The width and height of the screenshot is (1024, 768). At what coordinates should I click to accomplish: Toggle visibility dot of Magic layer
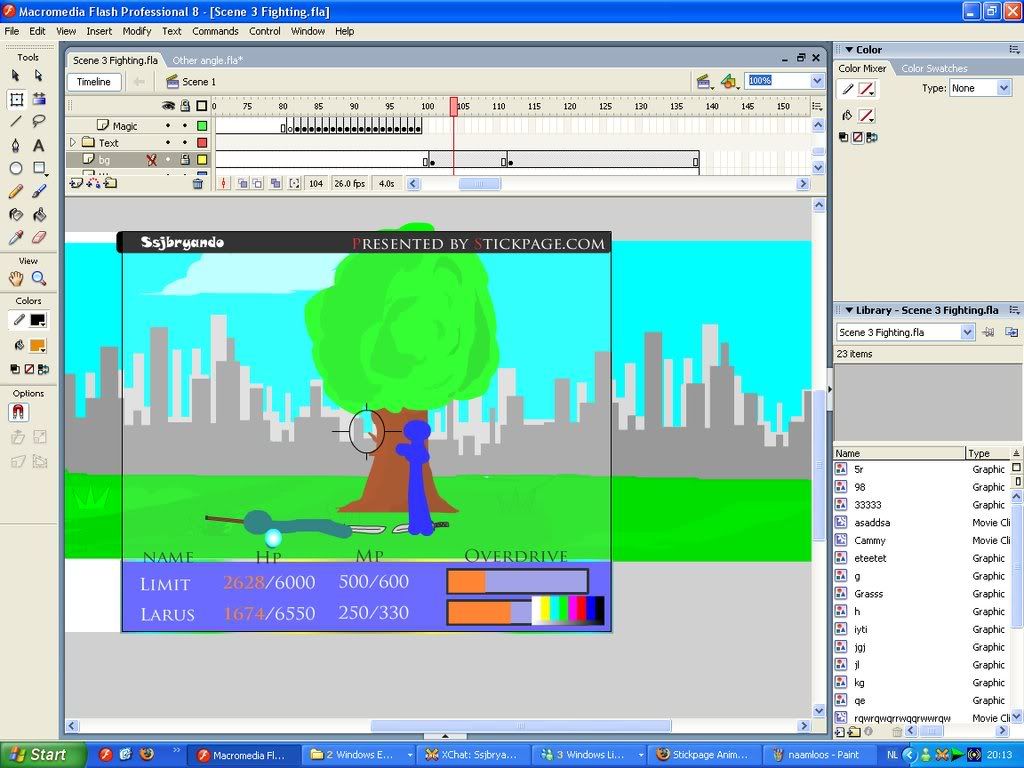point(169,126)
